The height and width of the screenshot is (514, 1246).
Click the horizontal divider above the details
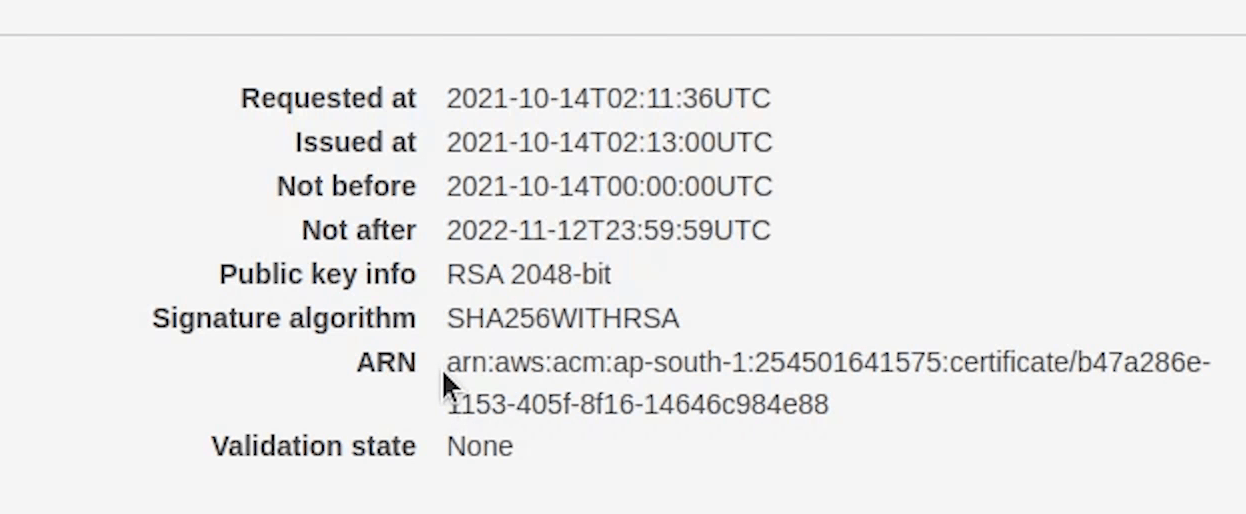(623, 35)
